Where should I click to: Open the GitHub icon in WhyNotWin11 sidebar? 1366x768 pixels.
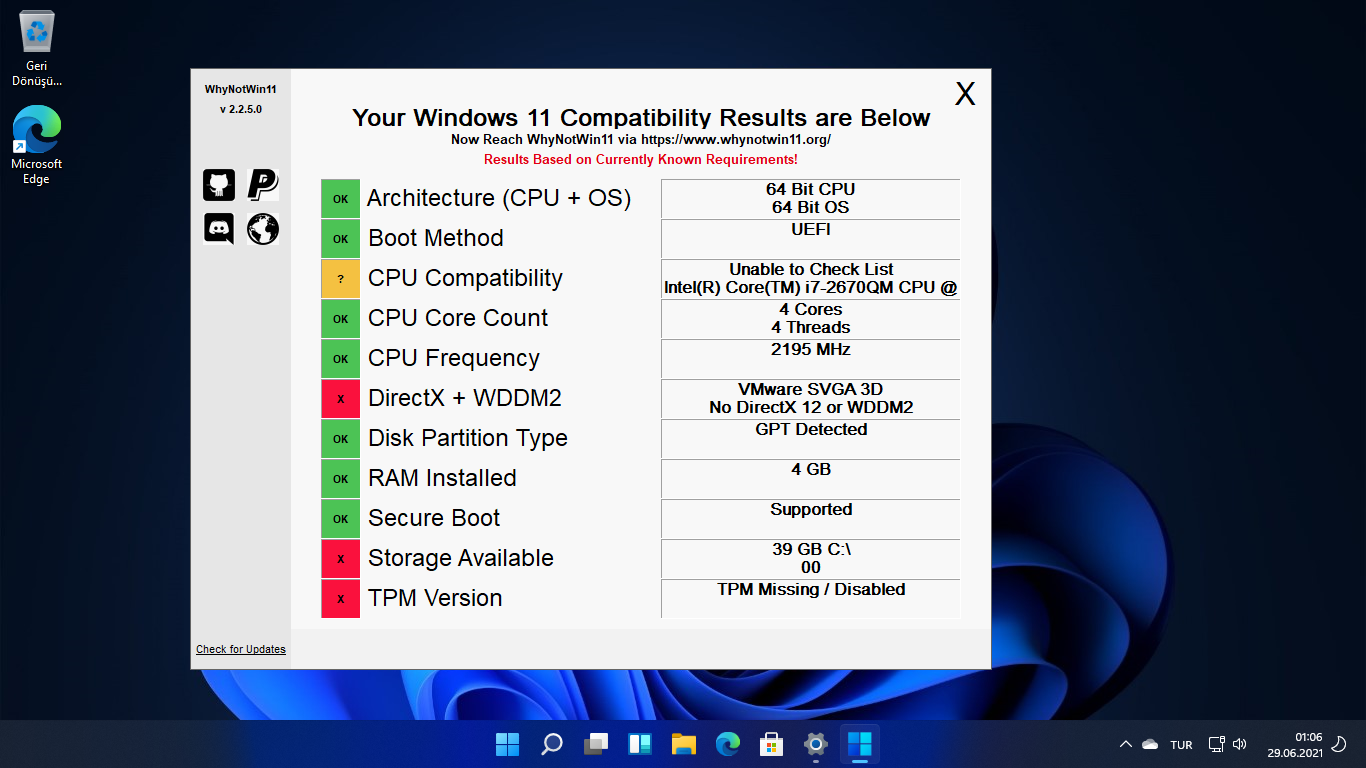click(x=219, y=185)
